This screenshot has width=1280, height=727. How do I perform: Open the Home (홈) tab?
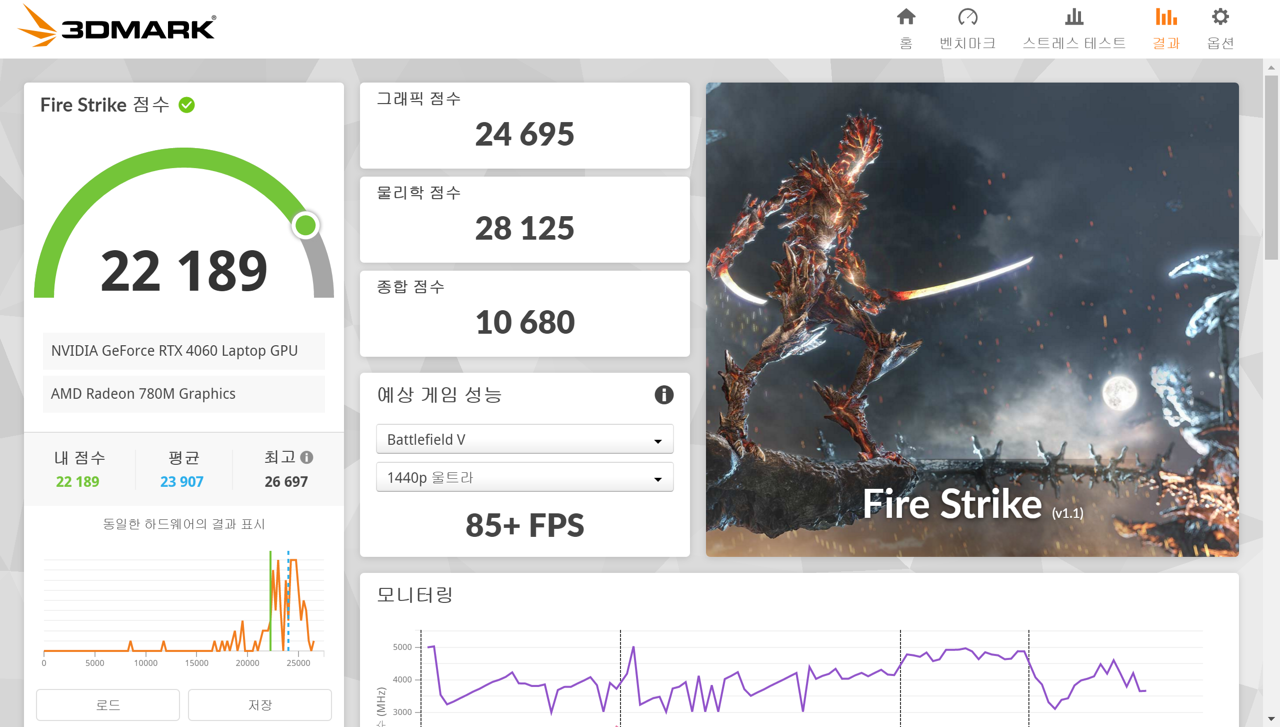[906, 28]
